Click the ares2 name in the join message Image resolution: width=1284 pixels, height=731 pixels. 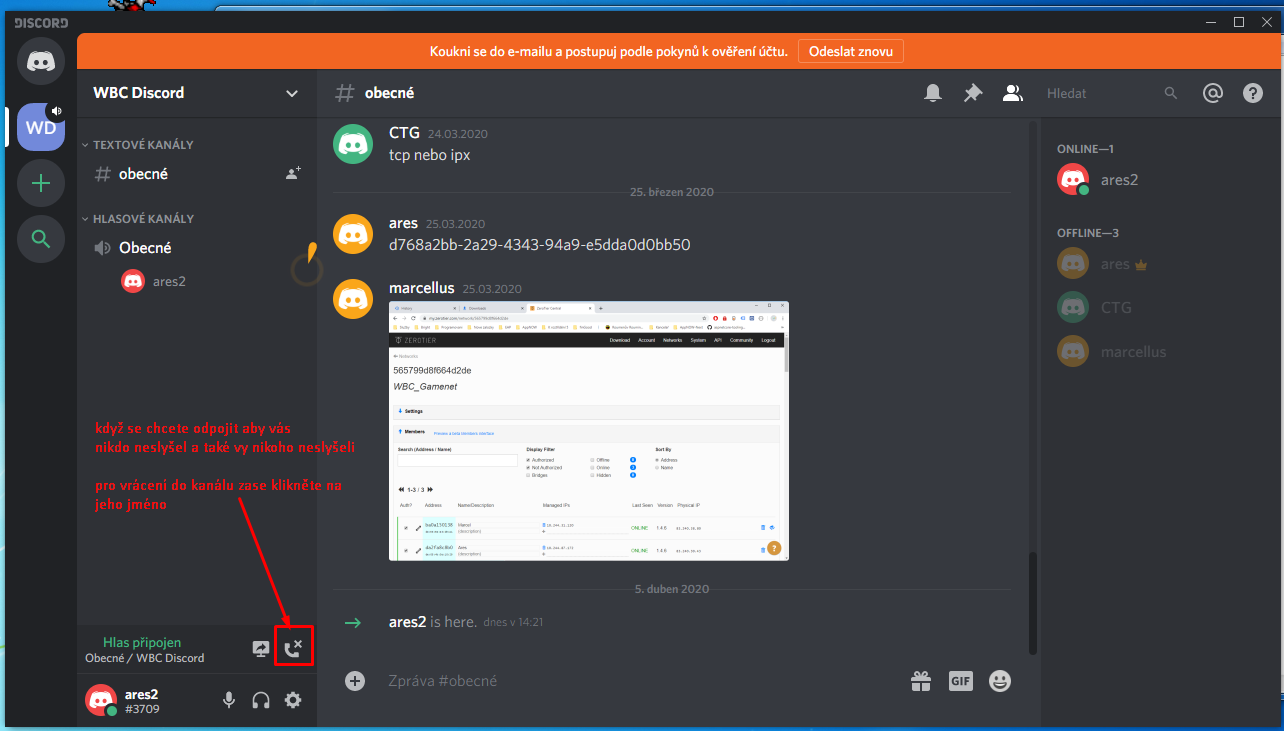coord(407,622)
